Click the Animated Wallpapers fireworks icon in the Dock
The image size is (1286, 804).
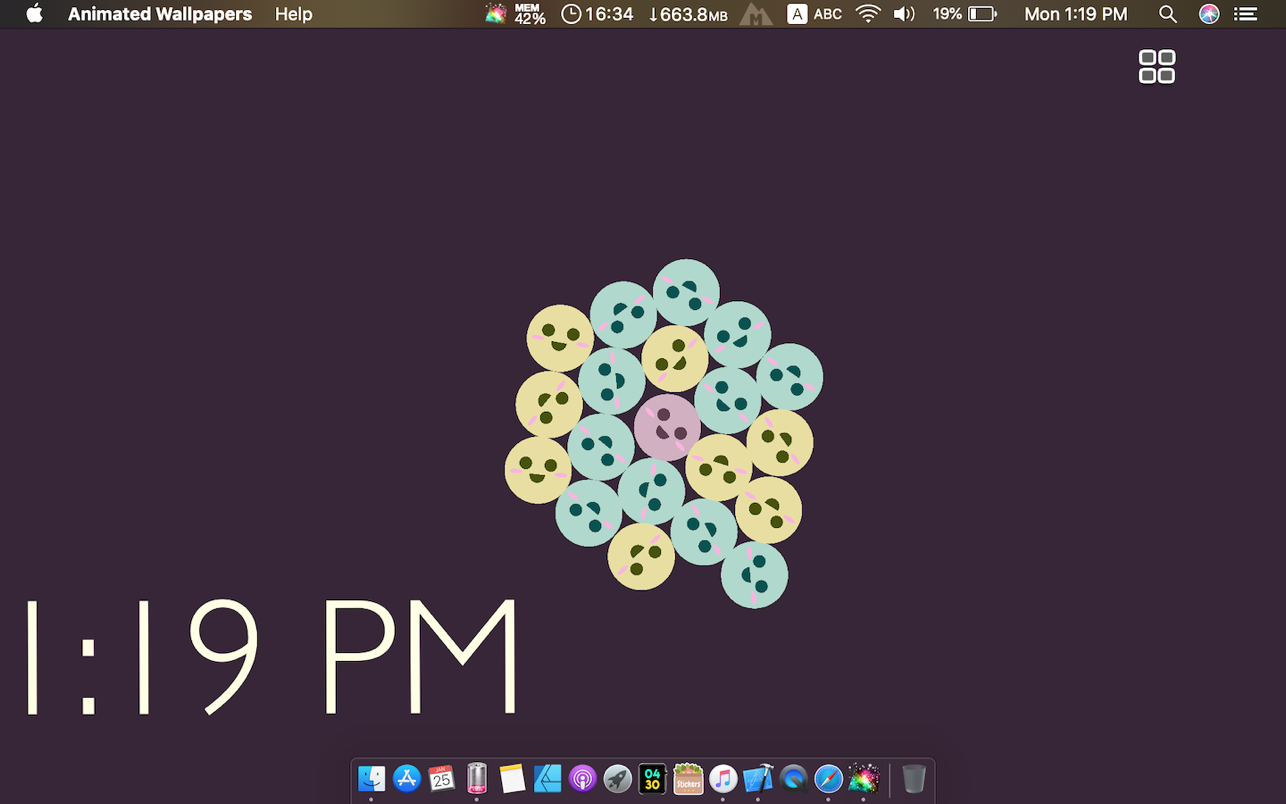(x=862, y=779)
